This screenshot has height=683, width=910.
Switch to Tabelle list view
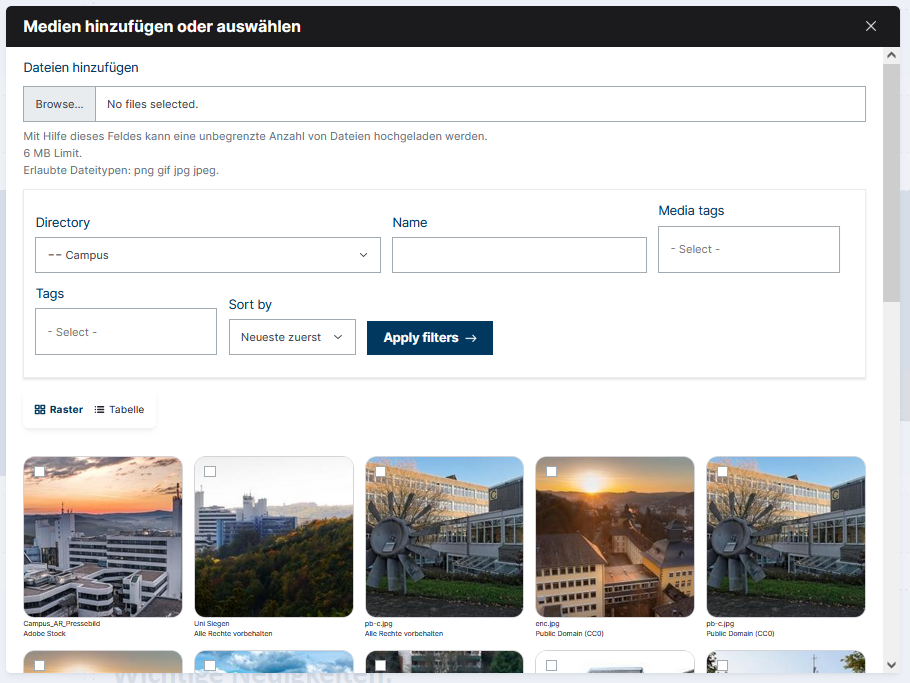126,410
